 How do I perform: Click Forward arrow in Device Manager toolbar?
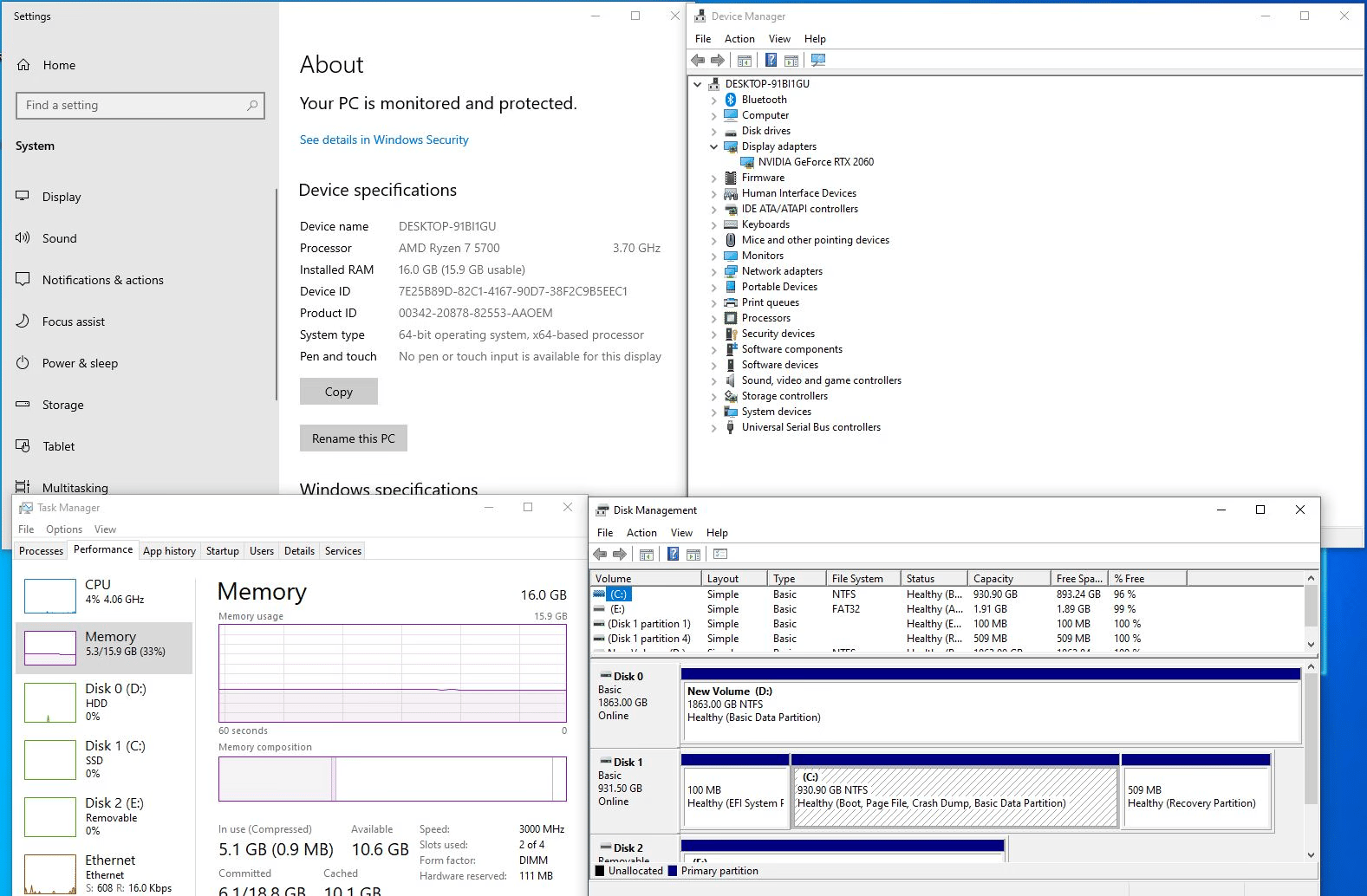pos(718,60)
